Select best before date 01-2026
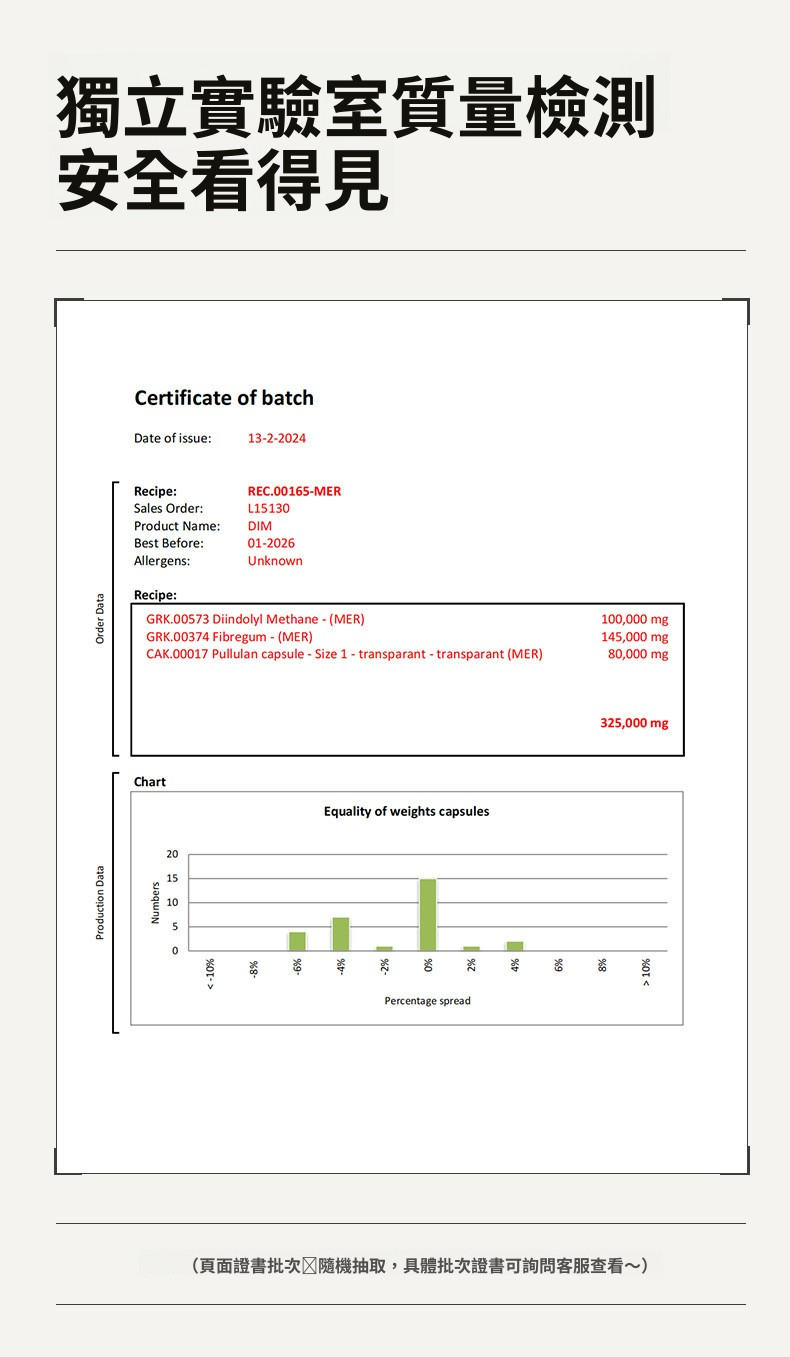Viewport: 790px width, 1357px height. pos(271,543)
